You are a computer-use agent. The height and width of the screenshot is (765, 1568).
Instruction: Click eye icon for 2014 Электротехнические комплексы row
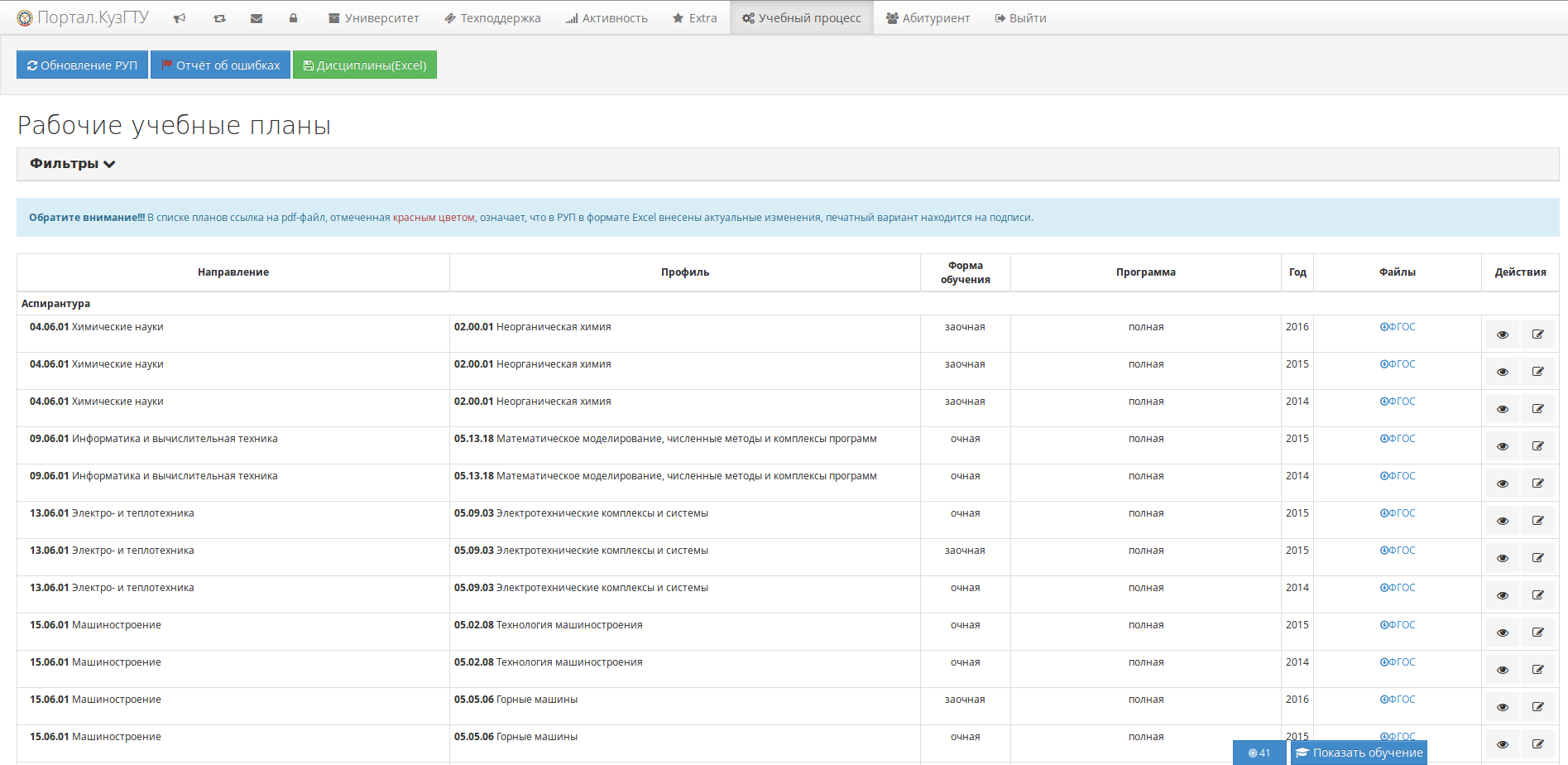click(x=1503, y=595)
